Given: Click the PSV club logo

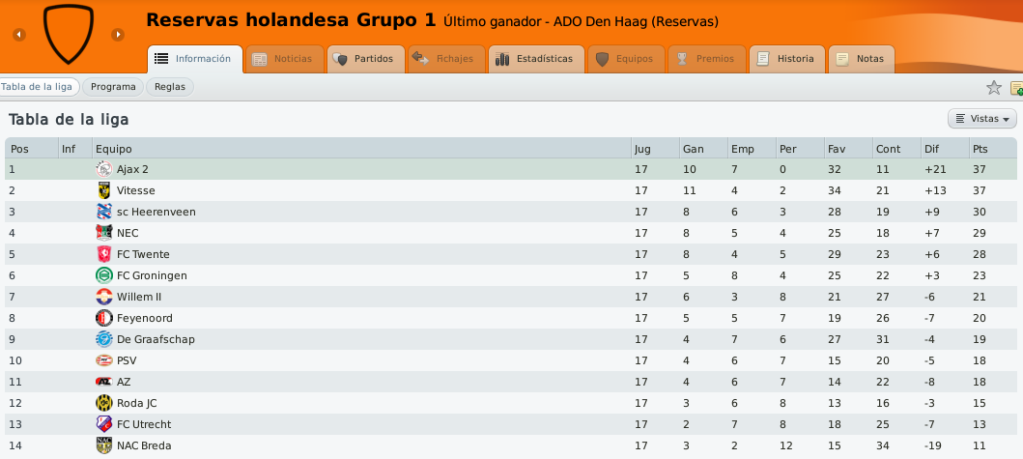Looking at the screenshot, I should tap(104, 361).
